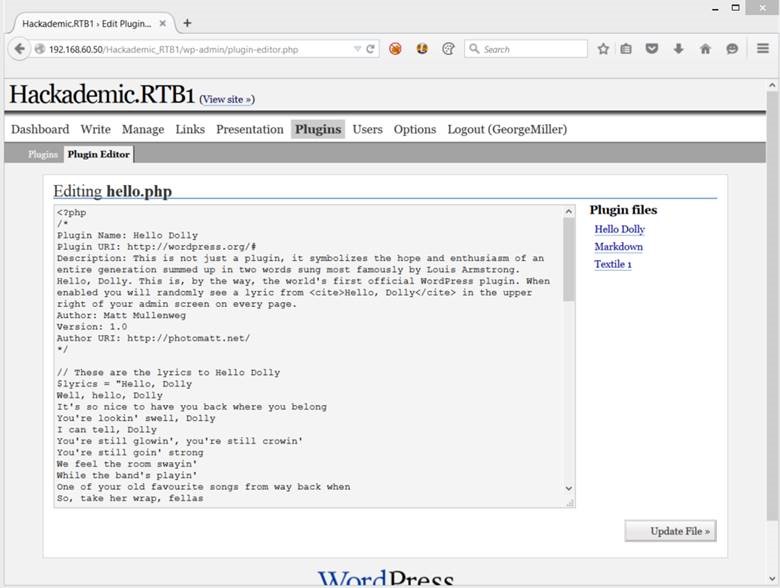Open Hello Dolly plugin file
This screenshot has height=588, width=780.
[619, 229]
